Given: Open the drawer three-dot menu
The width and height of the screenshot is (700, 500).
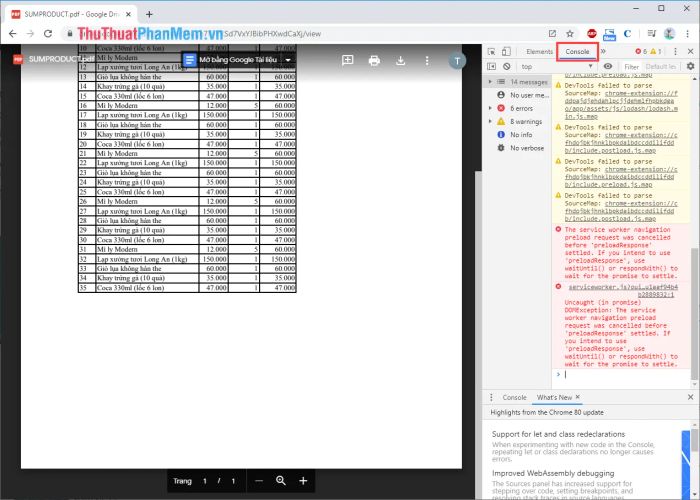Looking at the screenshot, I should (491, 397).
